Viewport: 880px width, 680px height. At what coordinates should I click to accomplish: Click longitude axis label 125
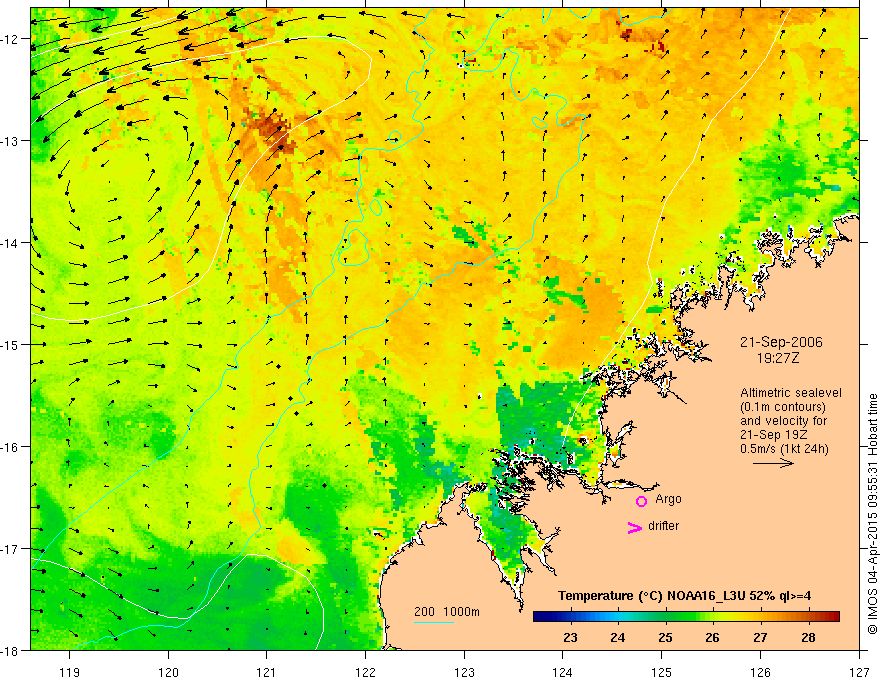click(662, 672)
